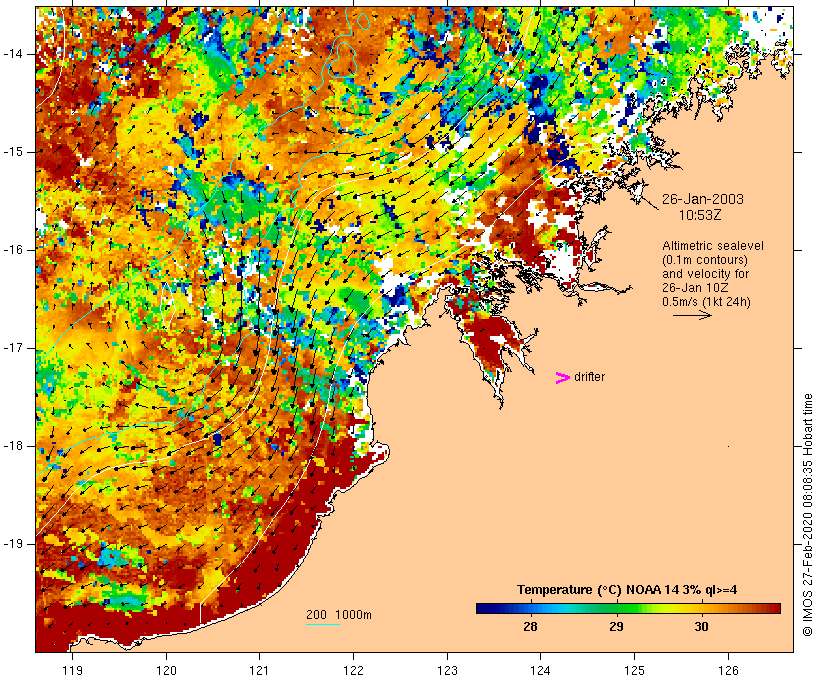Click the latitude axis label '-17'

tap(13, 348)
